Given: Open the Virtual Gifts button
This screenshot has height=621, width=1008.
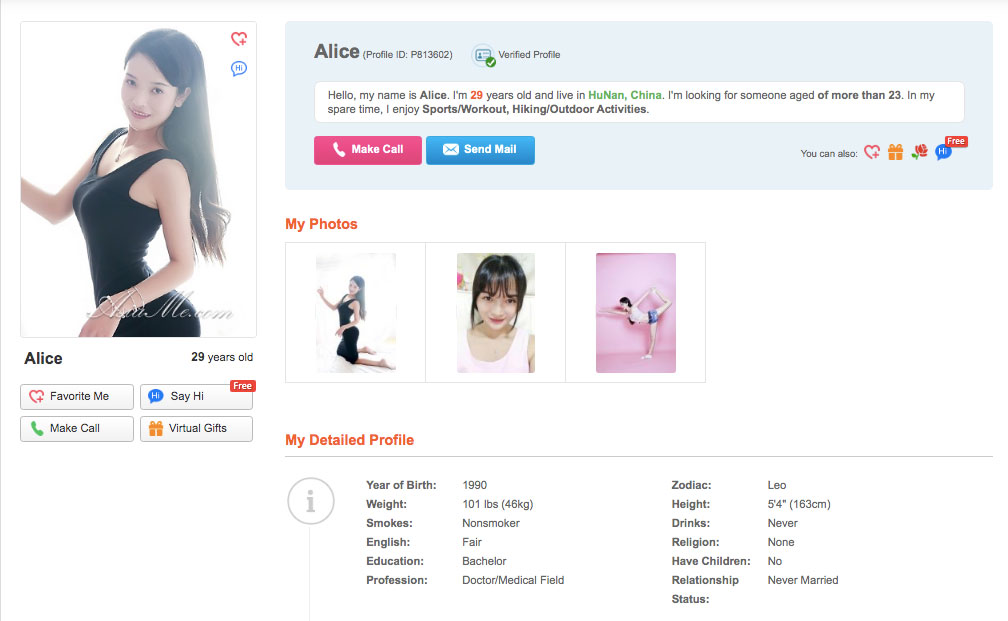Looking at the screenshot, I should tap(196, 428).
